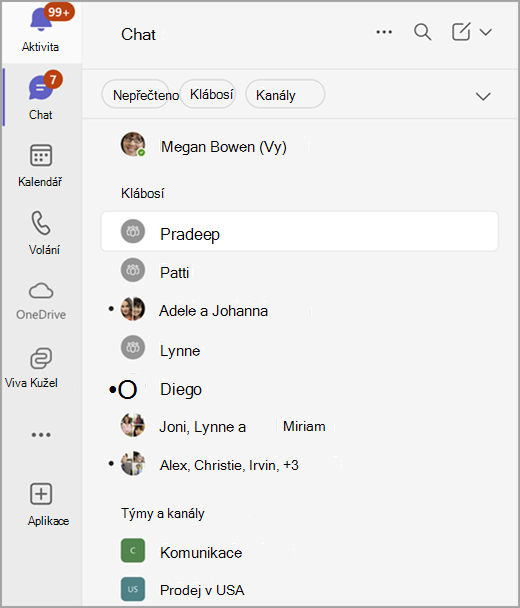520x608 pixels.
Task: Toggle the Klábosí filter chip
Action: click(208, 94)
